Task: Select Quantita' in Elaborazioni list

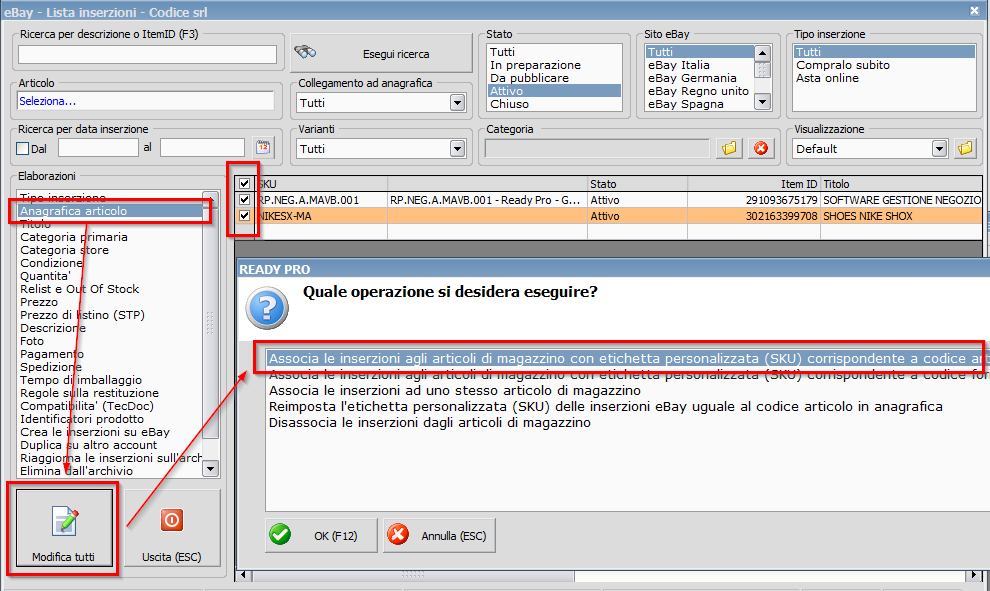Action: click(110, 276)
